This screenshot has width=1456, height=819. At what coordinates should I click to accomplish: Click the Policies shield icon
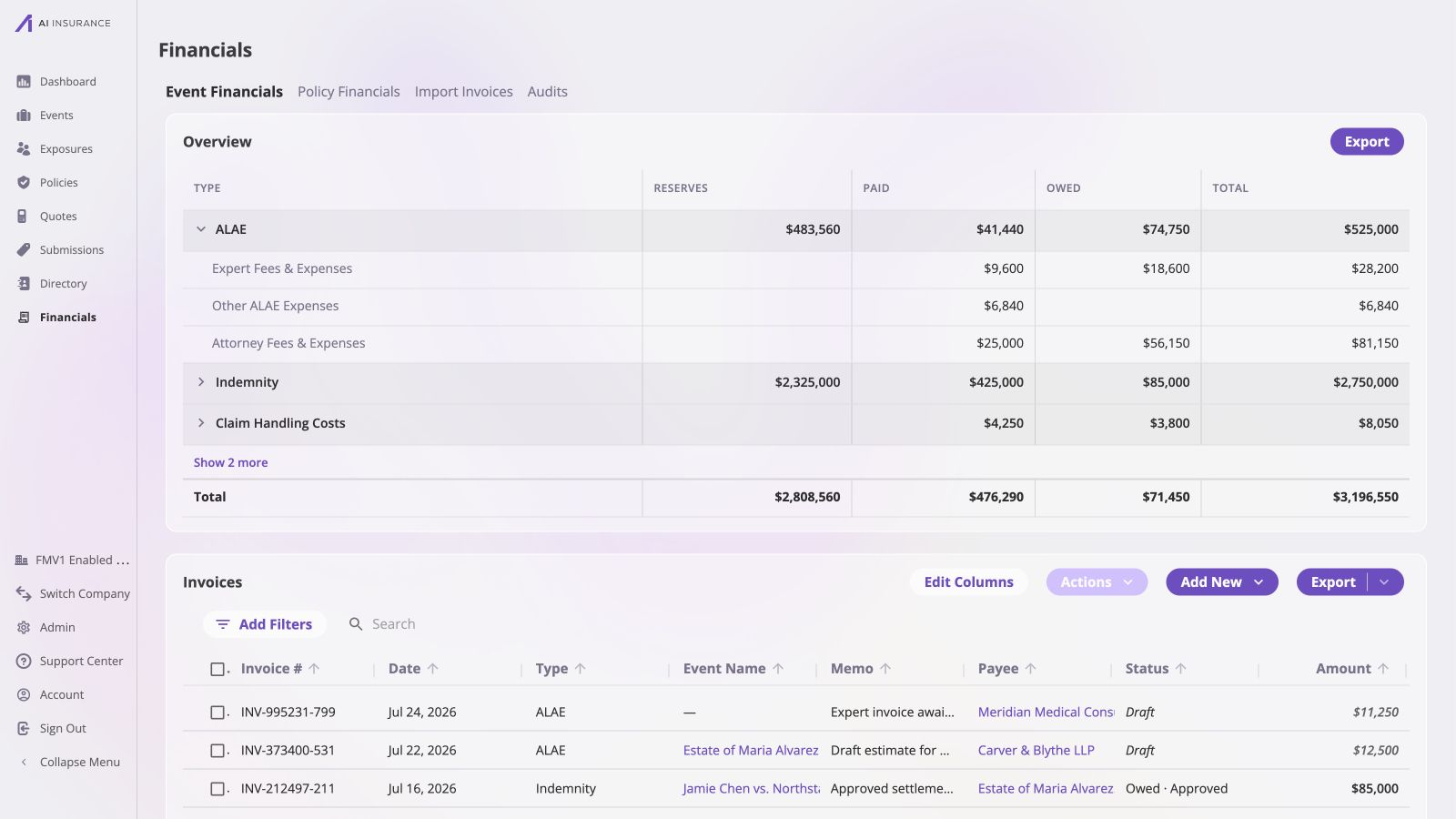click(24, 183)
